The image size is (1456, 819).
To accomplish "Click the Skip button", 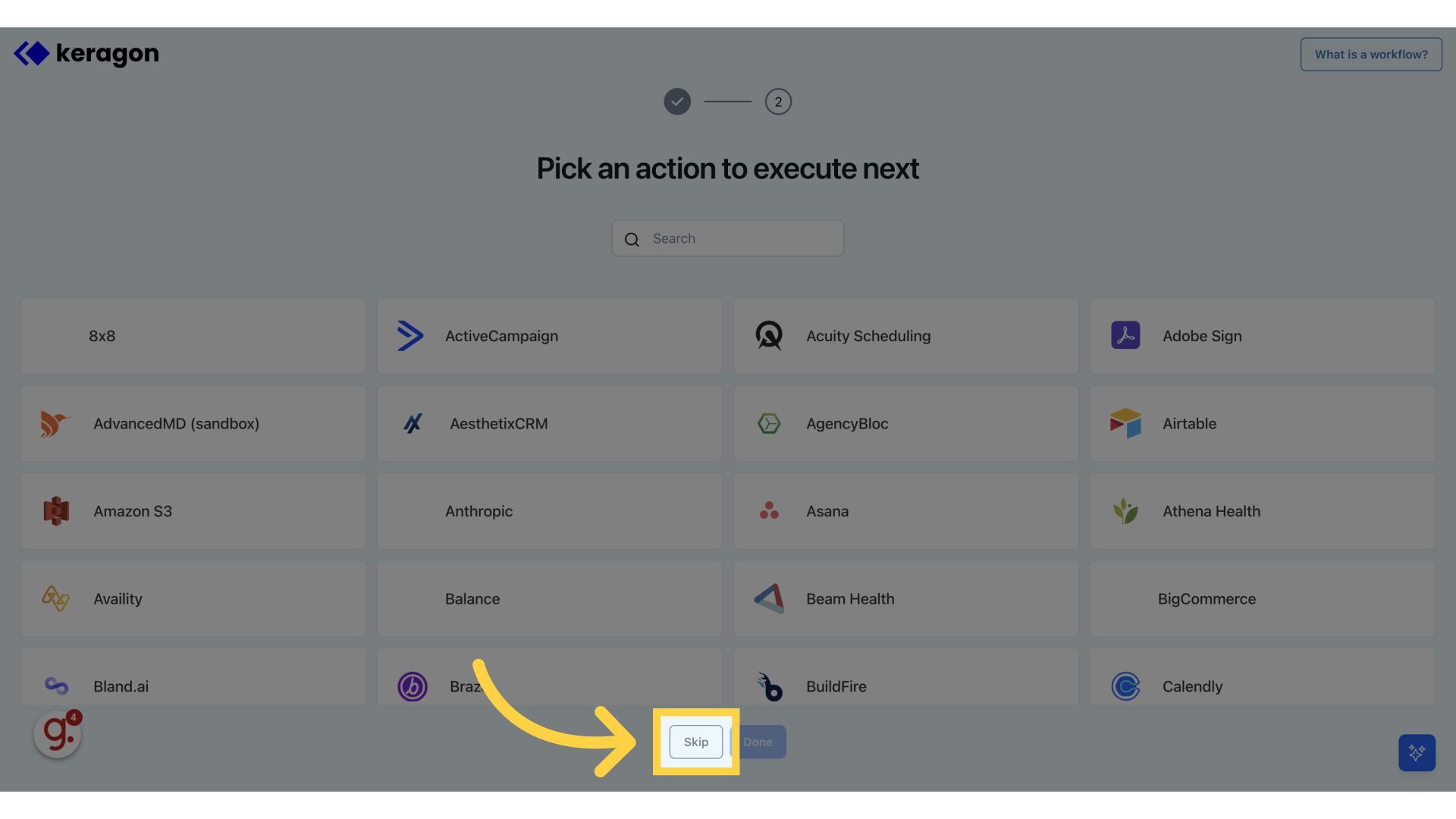I will (x=696, y=742).
